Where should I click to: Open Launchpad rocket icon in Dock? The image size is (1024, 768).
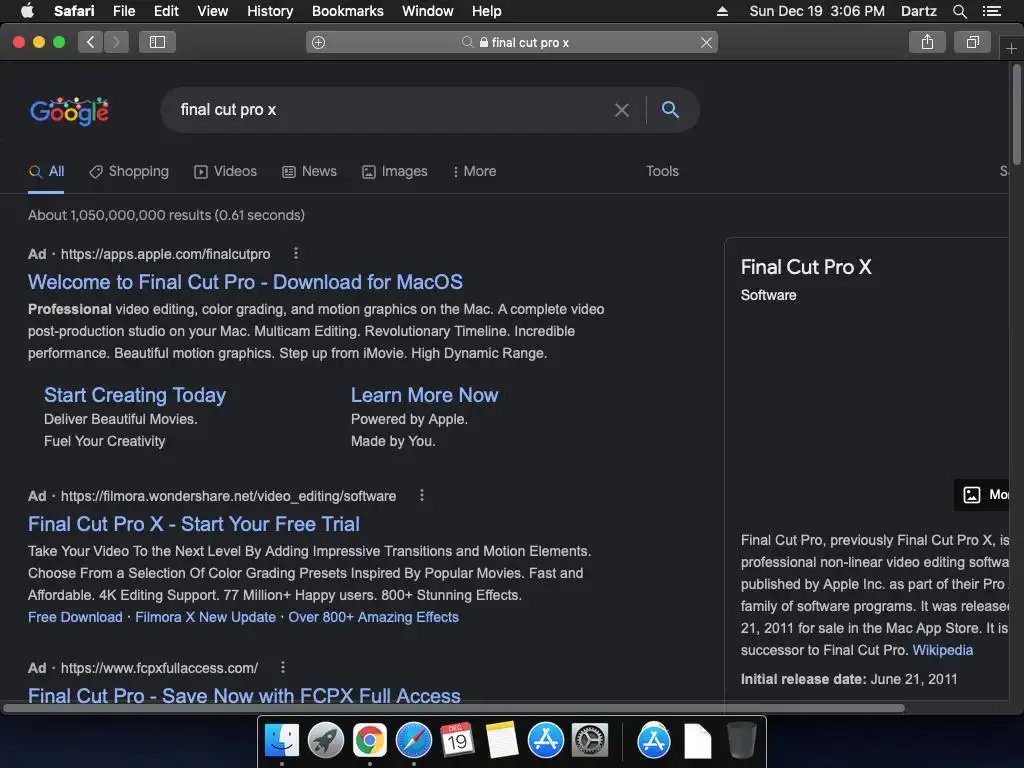coord(325,740)
